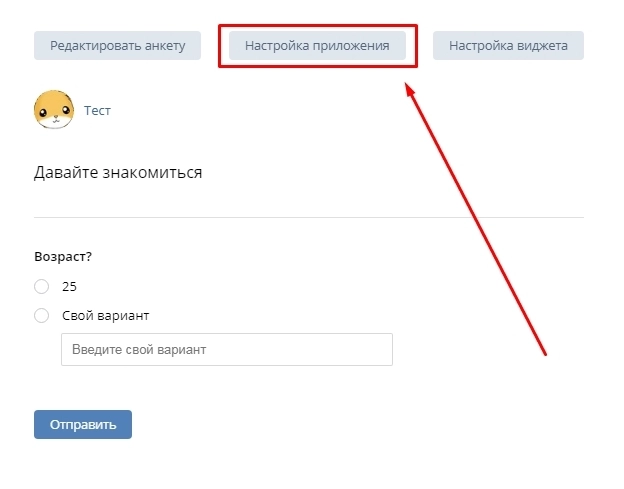Click the 25 answer label text
The width and height of the screenshot is (624, 489).
coord(69,286)
